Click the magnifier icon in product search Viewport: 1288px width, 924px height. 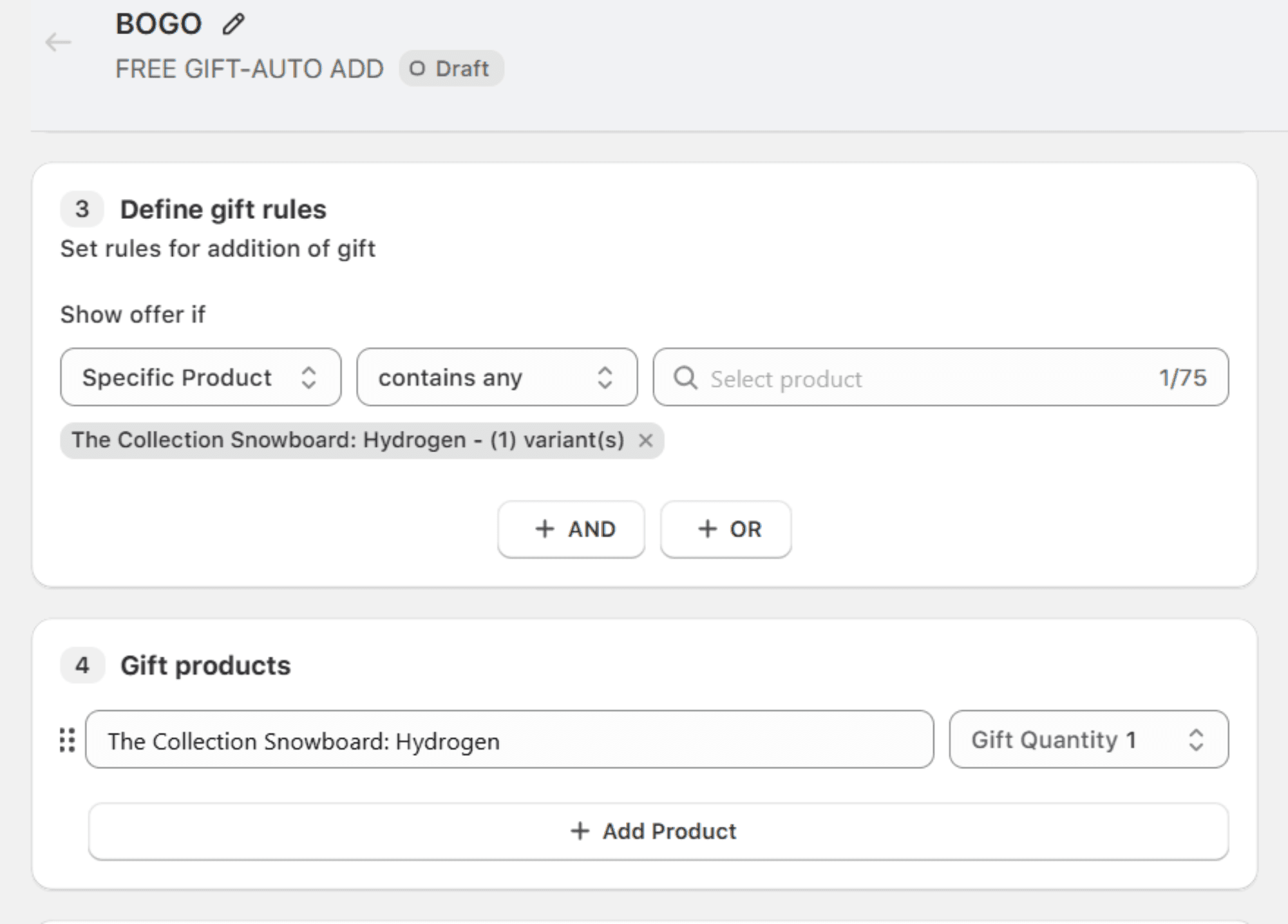tap(685, 378)
